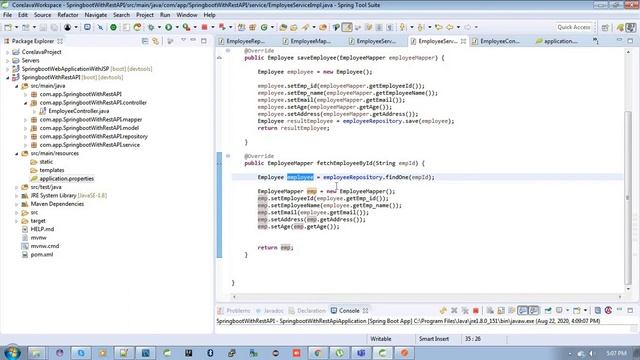Screen dimensions: 640x360
Task: Click the Open Perspective icon
Action: pyautogui.click(x=605, y=27)
